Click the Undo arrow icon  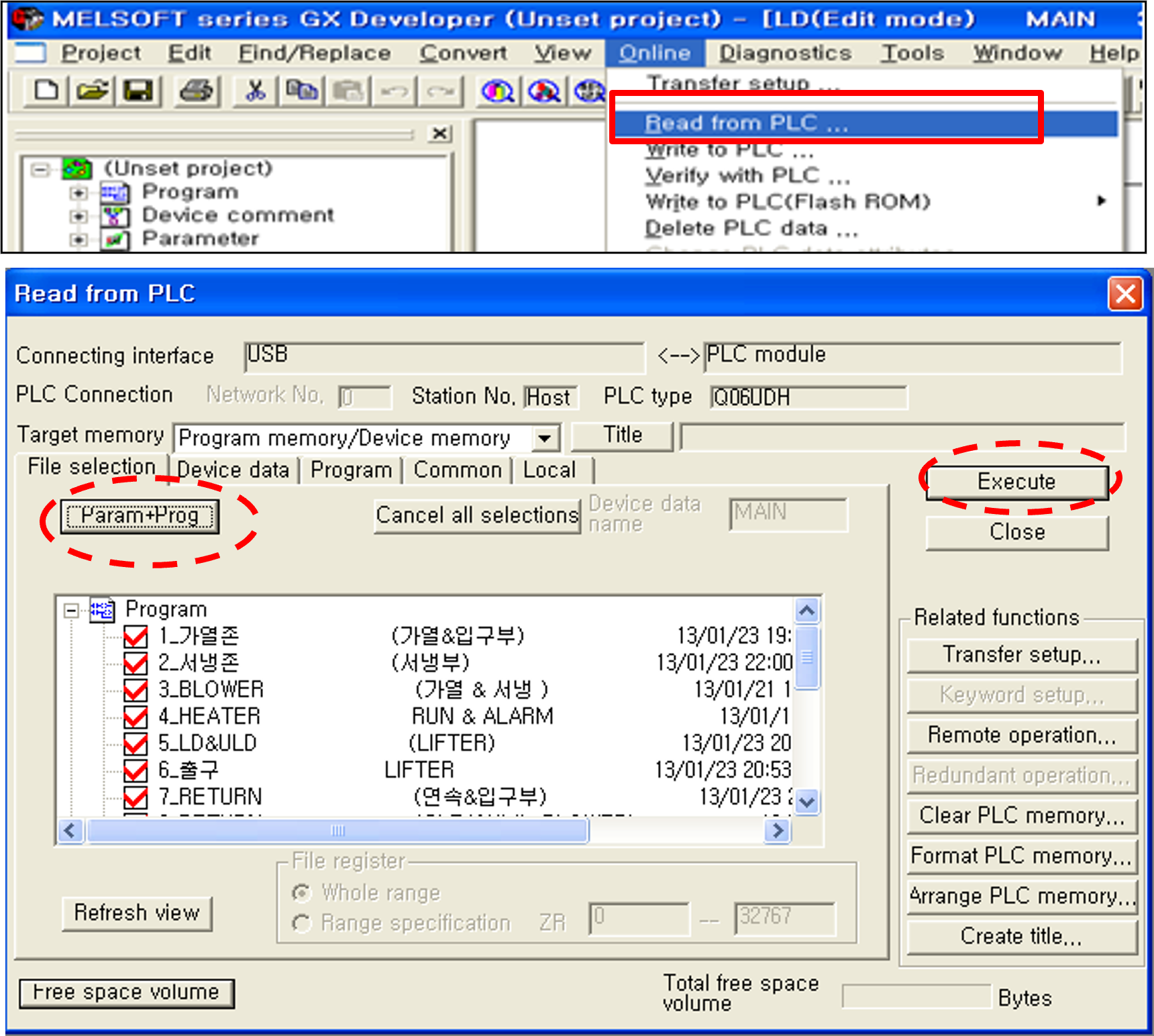pos(394,90)
